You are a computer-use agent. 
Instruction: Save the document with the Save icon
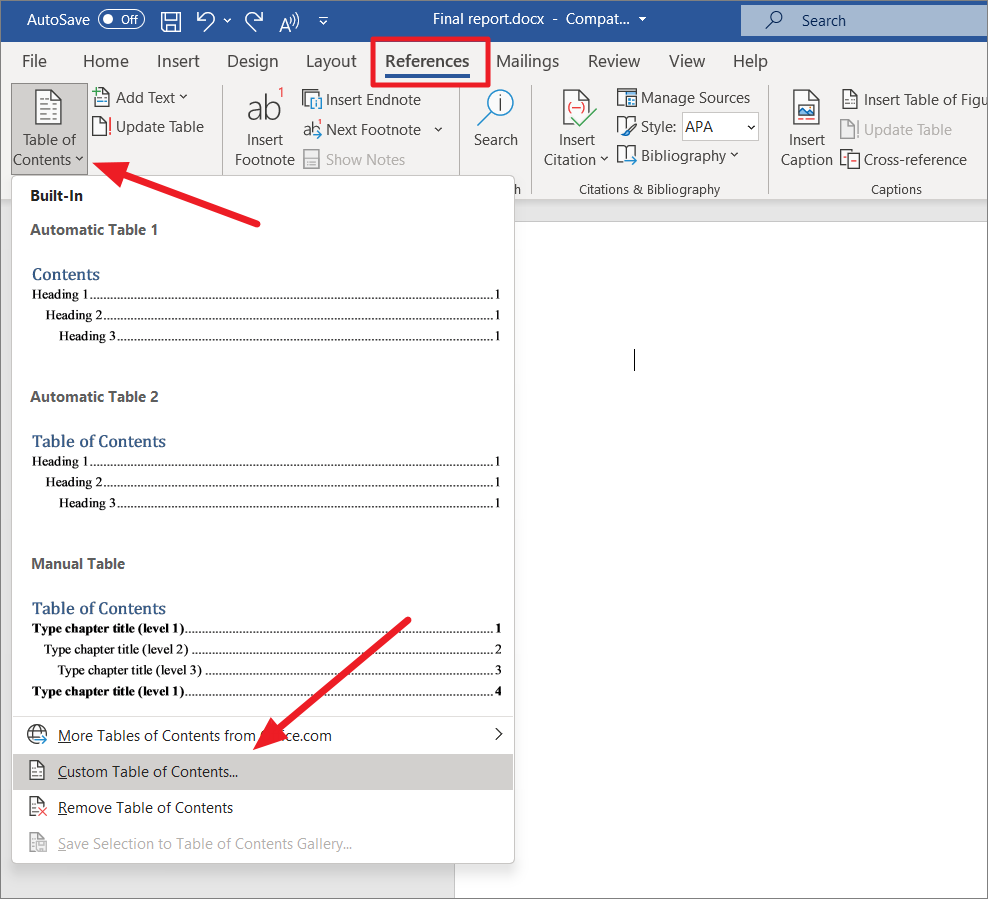(171, 20)
